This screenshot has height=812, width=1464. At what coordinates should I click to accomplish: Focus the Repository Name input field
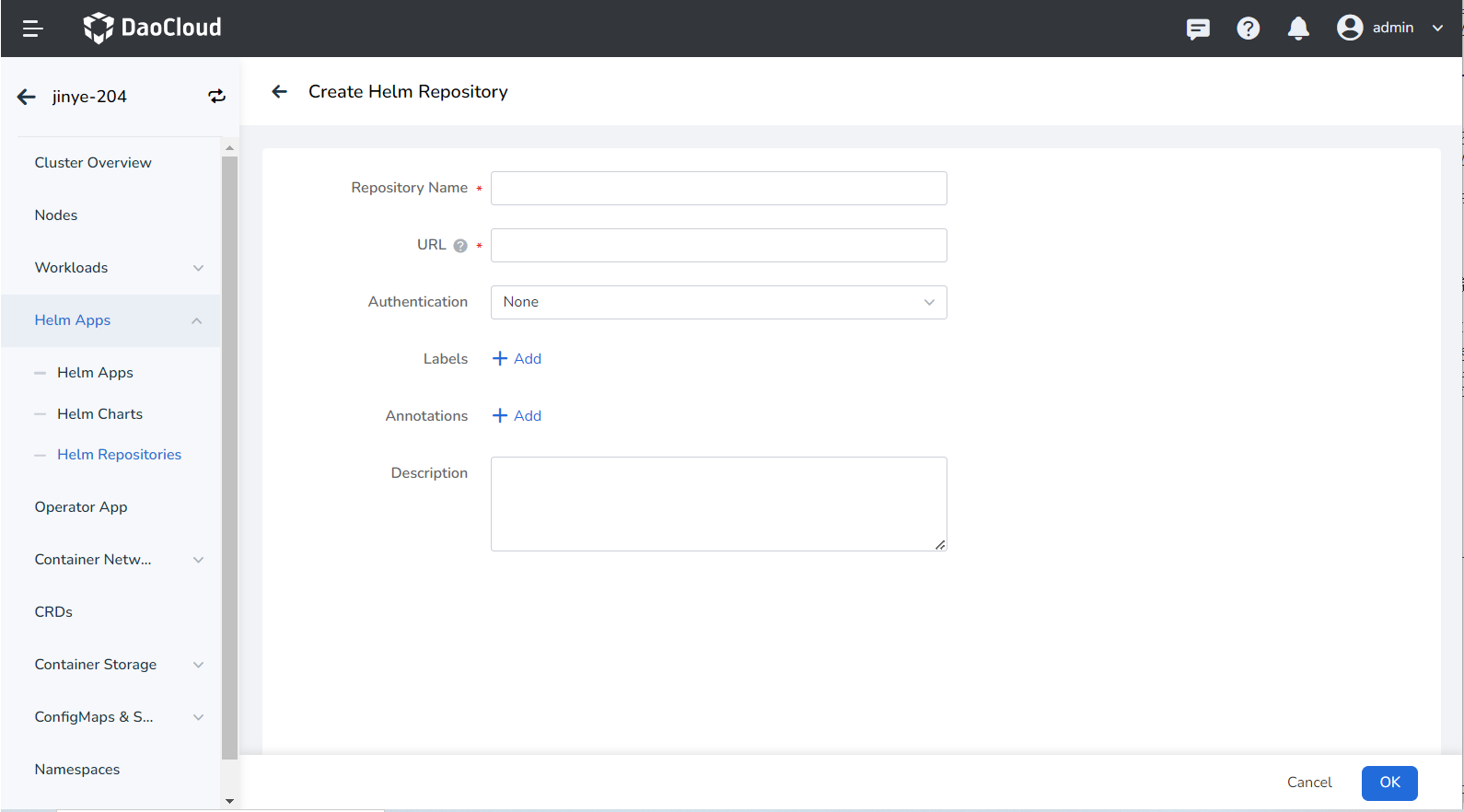pos(718,188)
